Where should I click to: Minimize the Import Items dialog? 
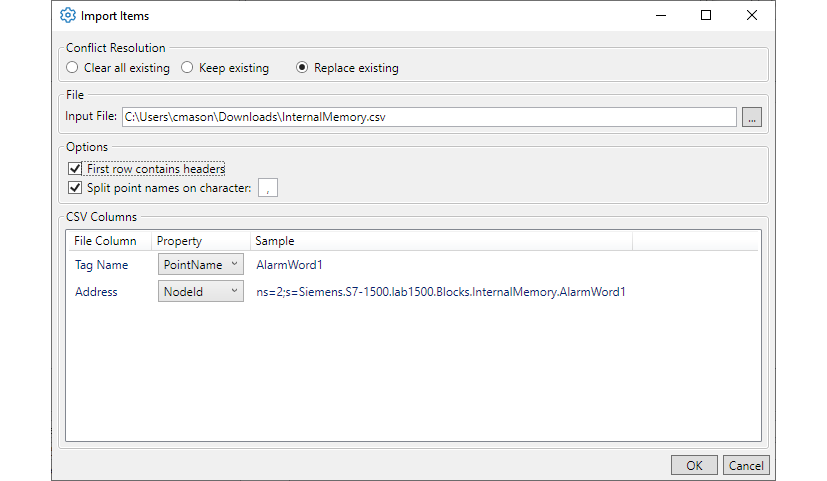pos(660,16)
